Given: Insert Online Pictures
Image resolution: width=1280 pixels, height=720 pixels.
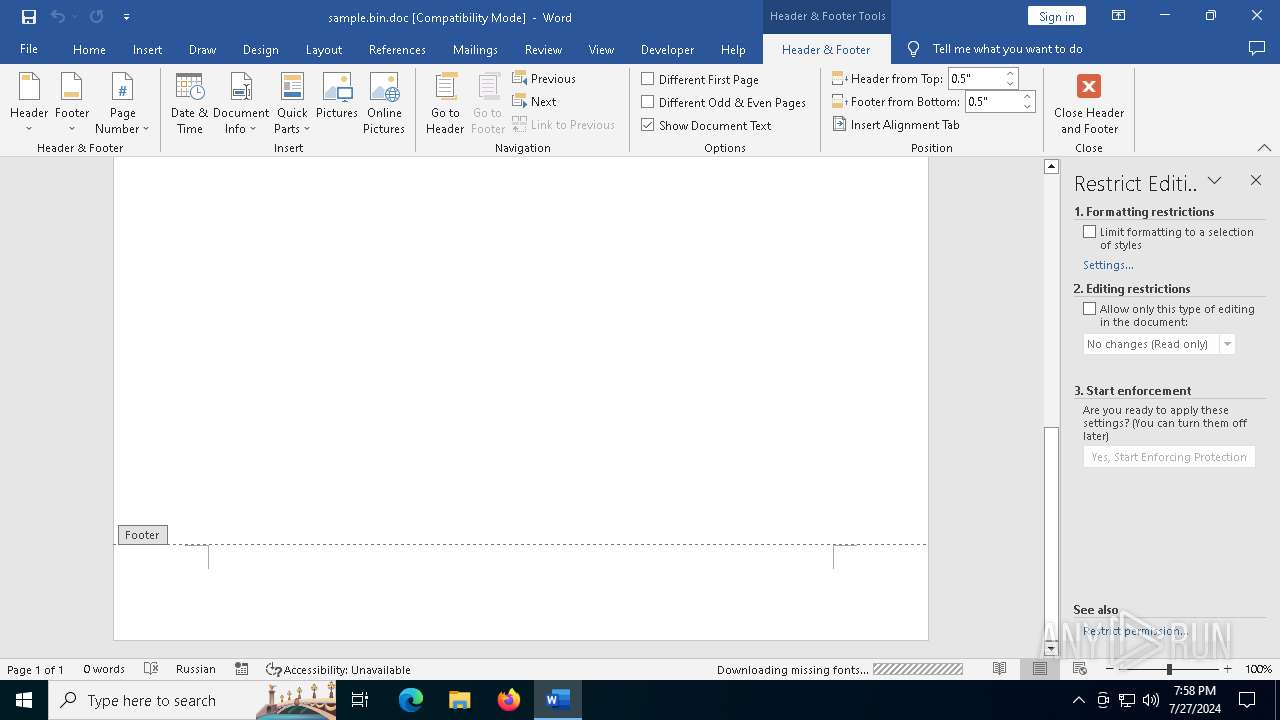Looking at the screenshot, I should 384,103.
